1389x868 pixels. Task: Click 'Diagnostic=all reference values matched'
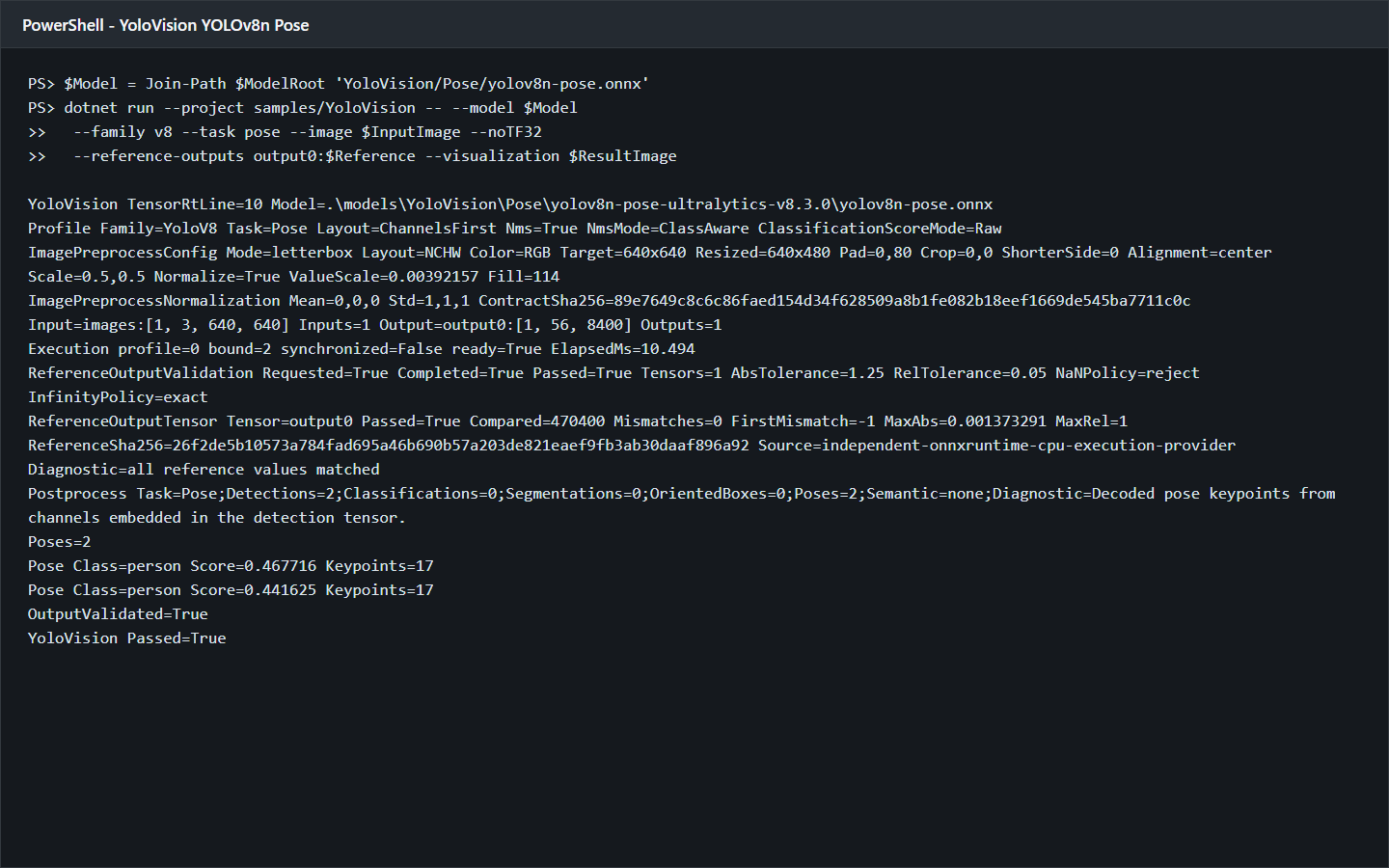tap(204, 470)
